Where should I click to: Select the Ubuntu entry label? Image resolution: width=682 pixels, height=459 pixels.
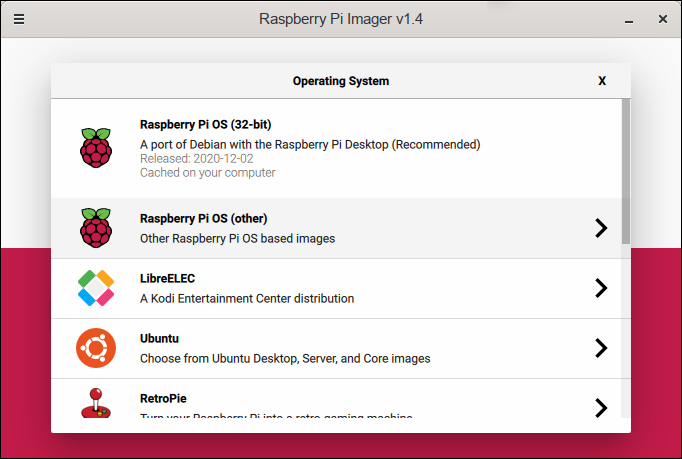(159, 339)
